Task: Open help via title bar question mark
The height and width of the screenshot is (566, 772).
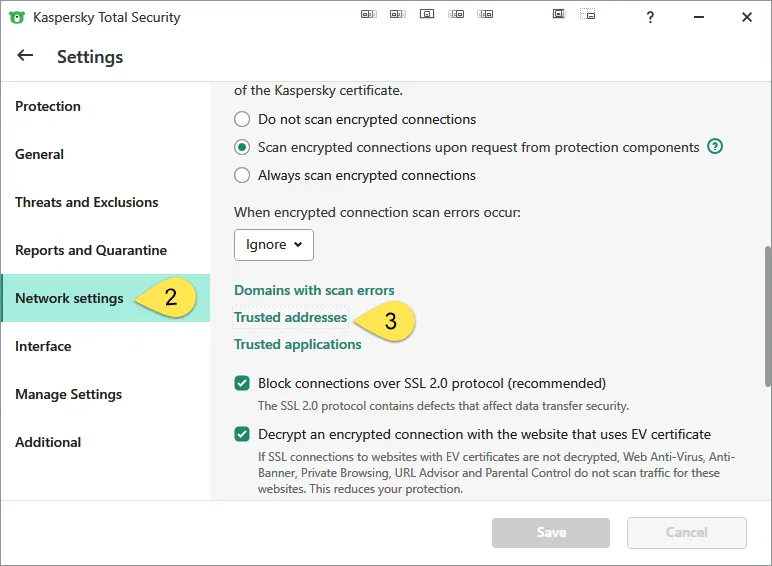Action: (x=650, y=17)
